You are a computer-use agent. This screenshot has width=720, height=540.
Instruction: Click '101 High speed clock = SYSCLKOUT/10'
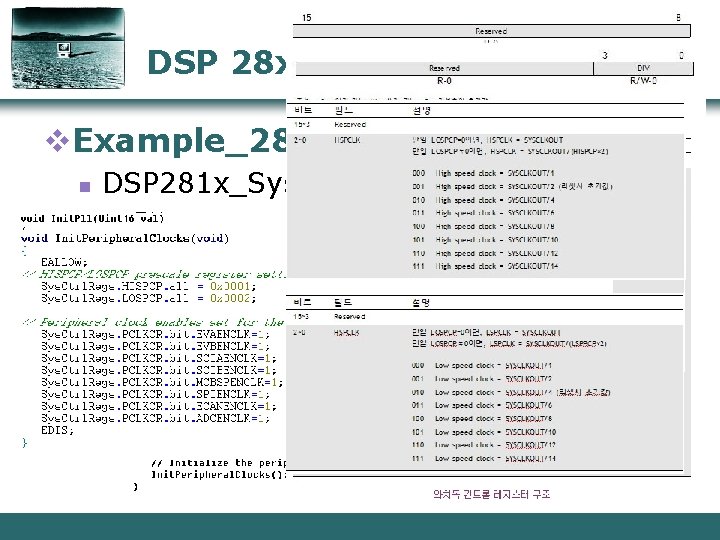click(485, 240)
